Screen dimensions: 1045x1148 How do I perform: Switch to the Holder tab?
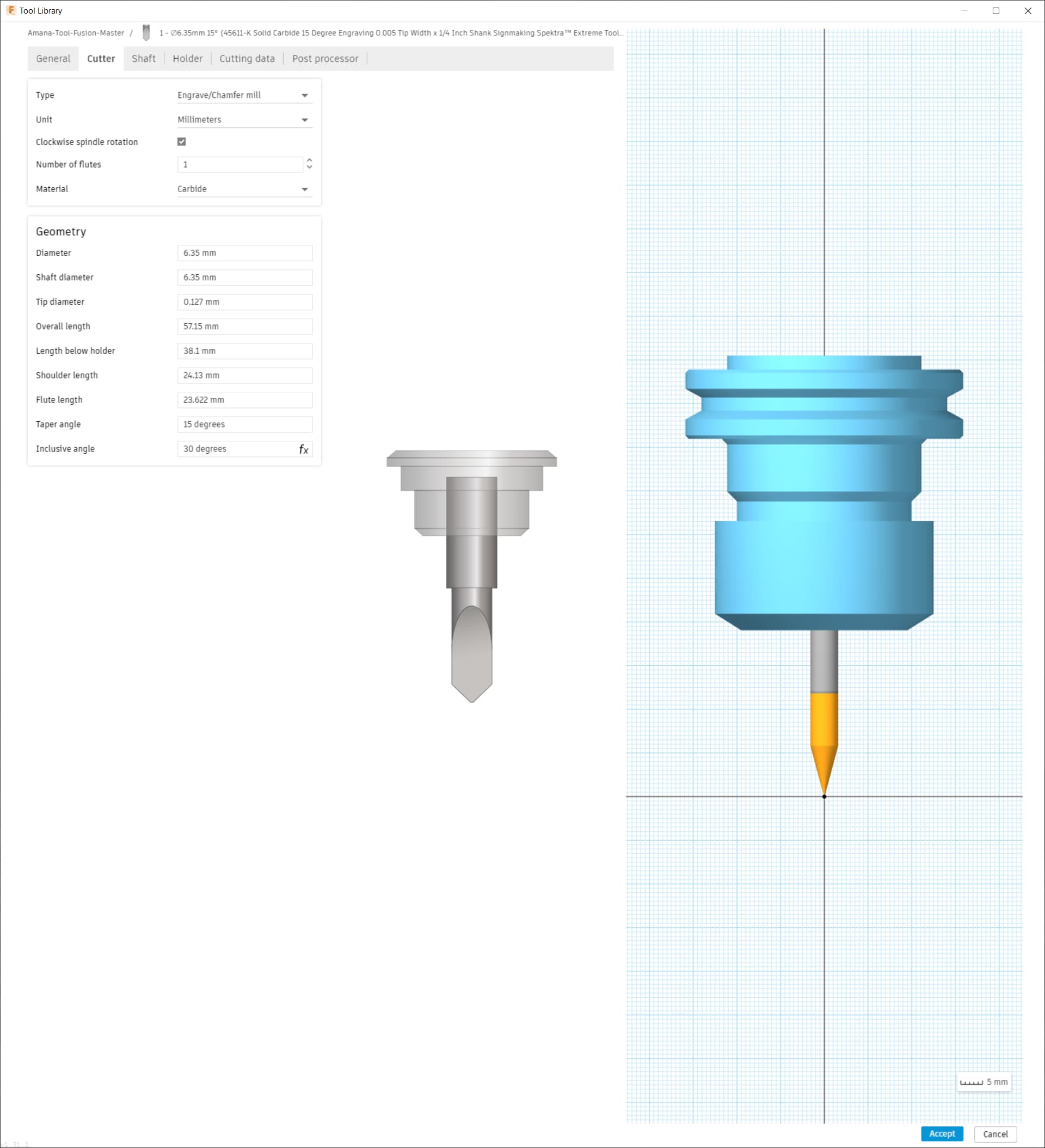point(187,59)
